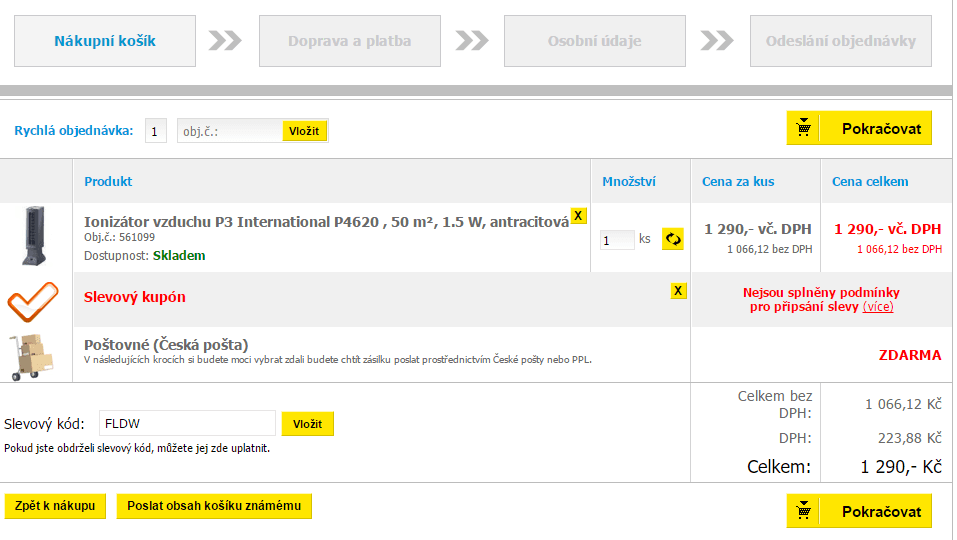The height and width of the screenshot is (540, 957).
Task: Click the ionizer product thumbnail image
Action: pos(34,236)
